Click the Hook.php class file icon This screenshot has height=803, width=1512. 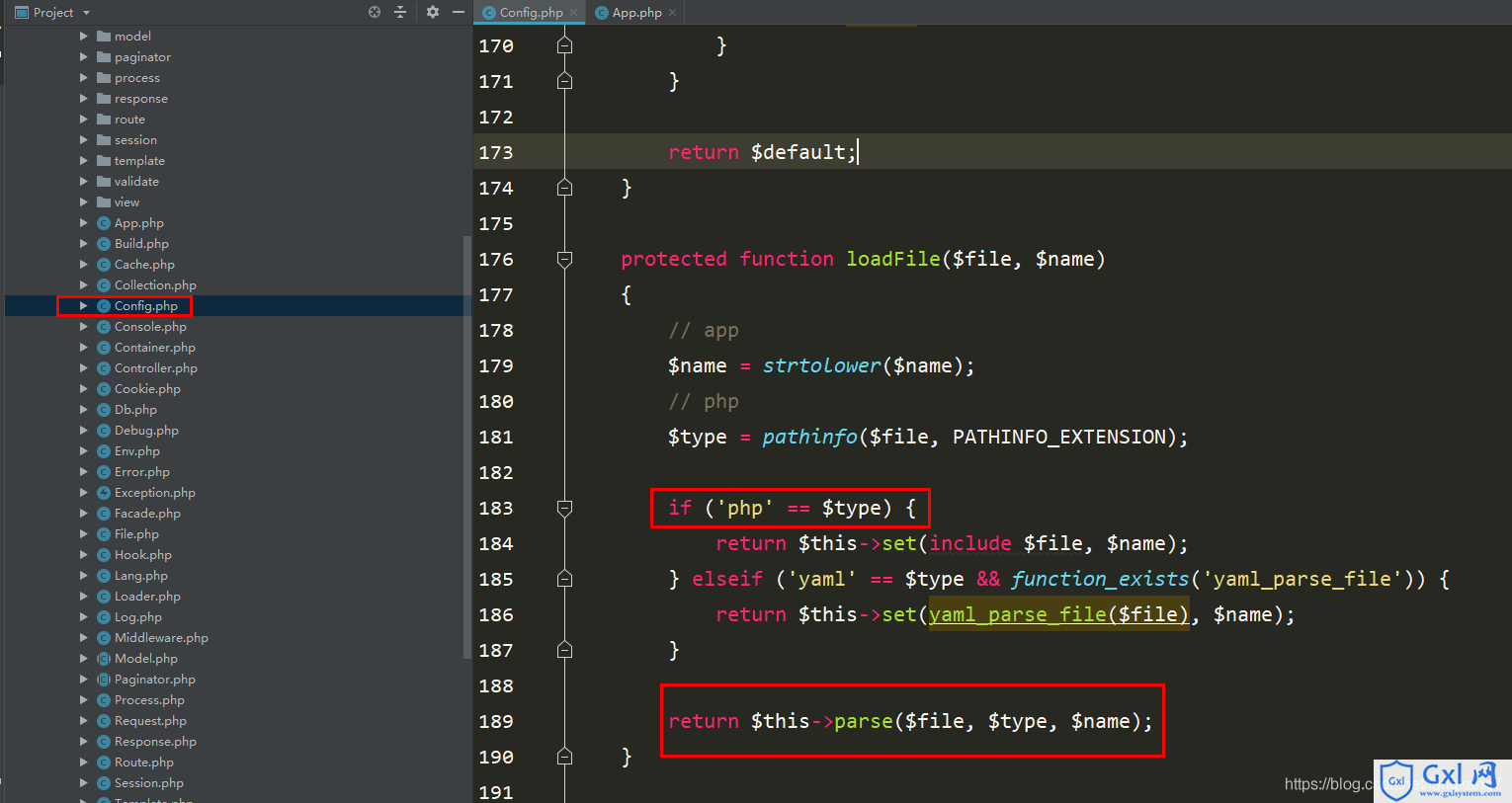tap(104, 555)
